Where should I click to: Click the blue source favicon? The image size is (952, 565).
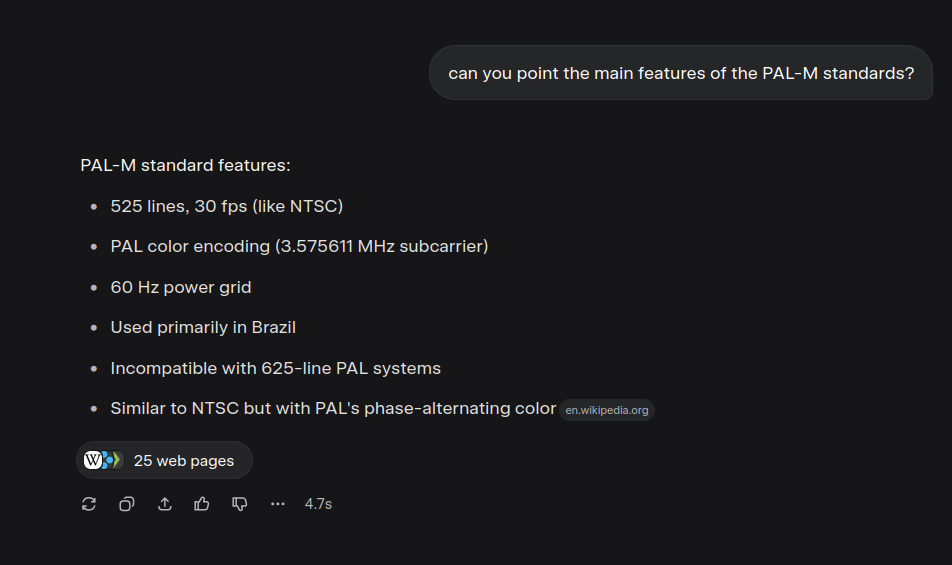point(107,460)
